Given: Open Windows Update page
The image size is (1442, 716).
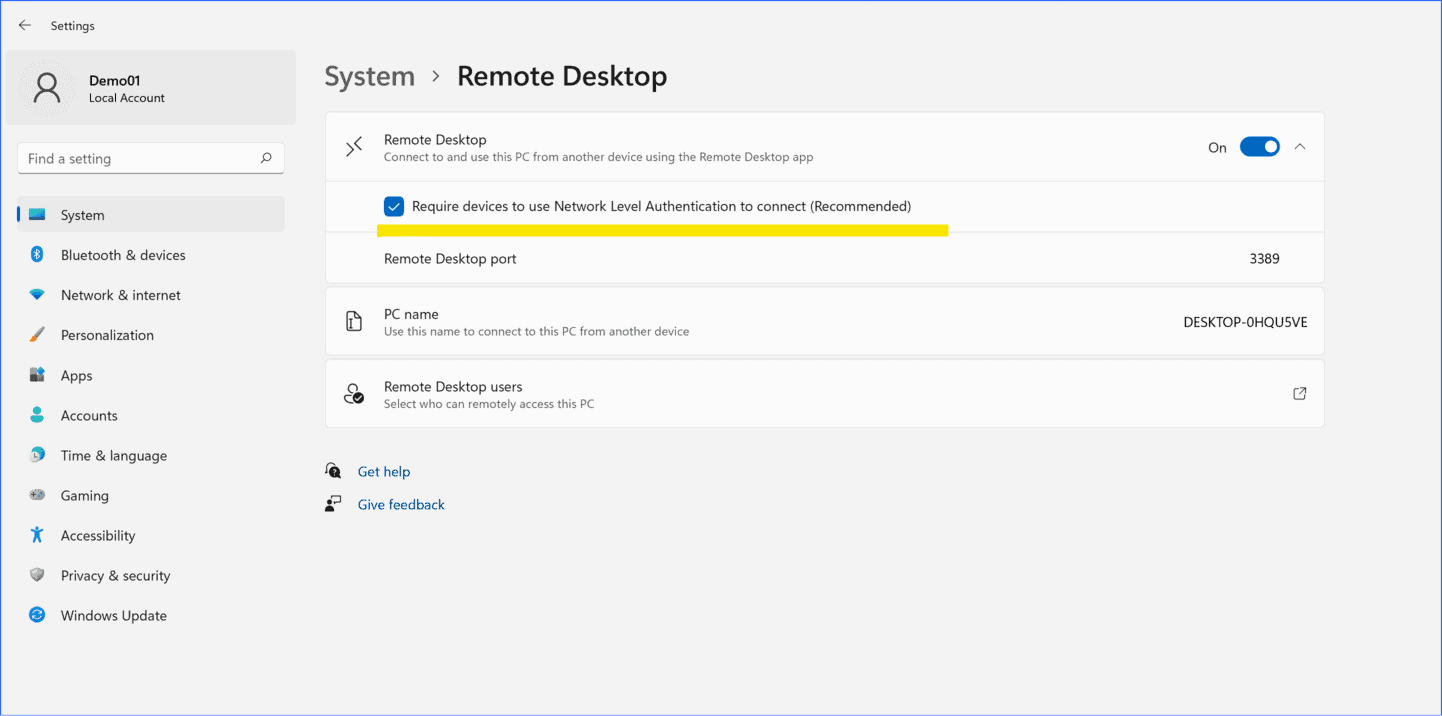Looking at the screenshot, I should 151,615.
